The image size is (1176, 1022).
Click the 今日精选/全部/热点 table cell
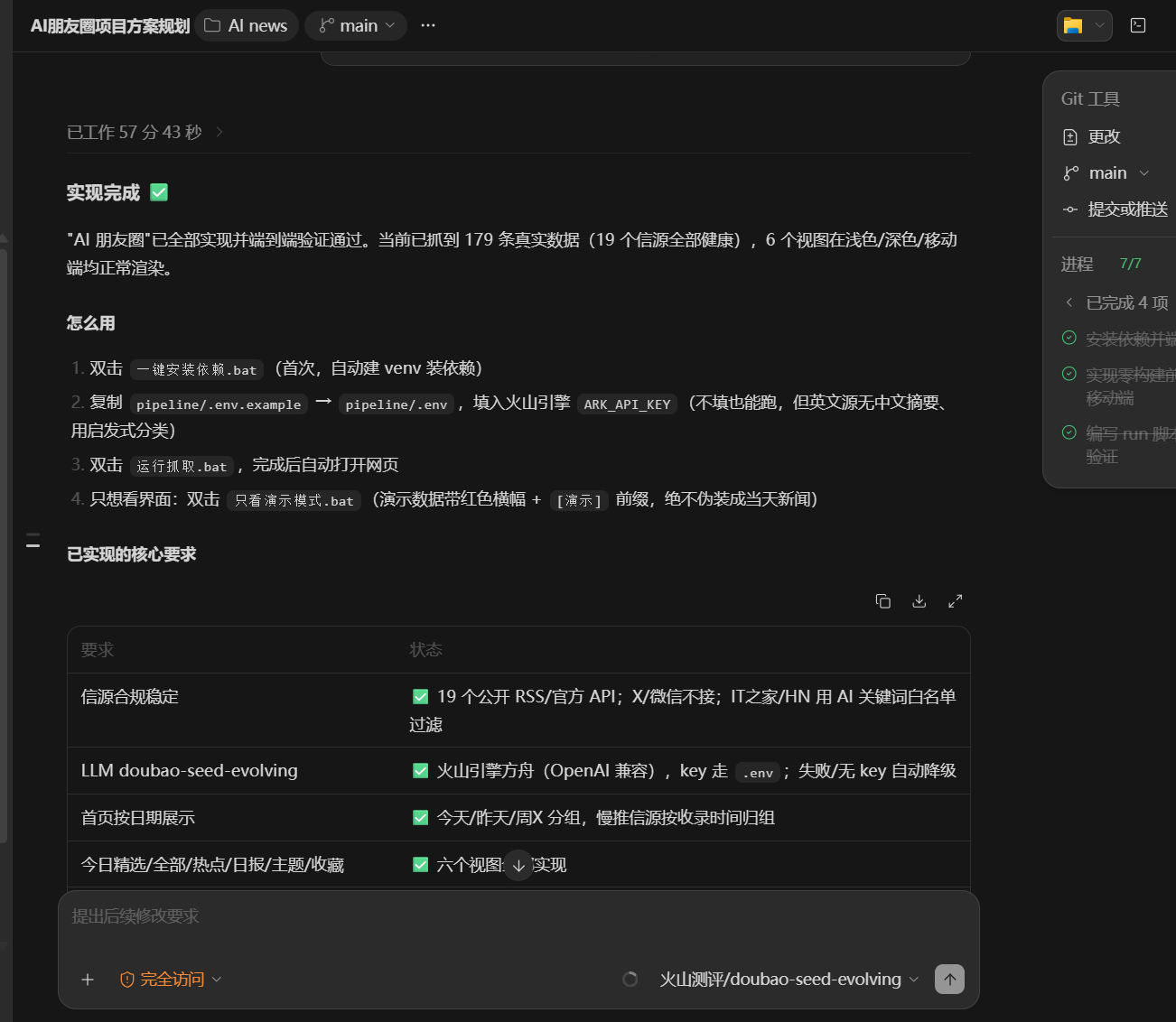(213, 865)
